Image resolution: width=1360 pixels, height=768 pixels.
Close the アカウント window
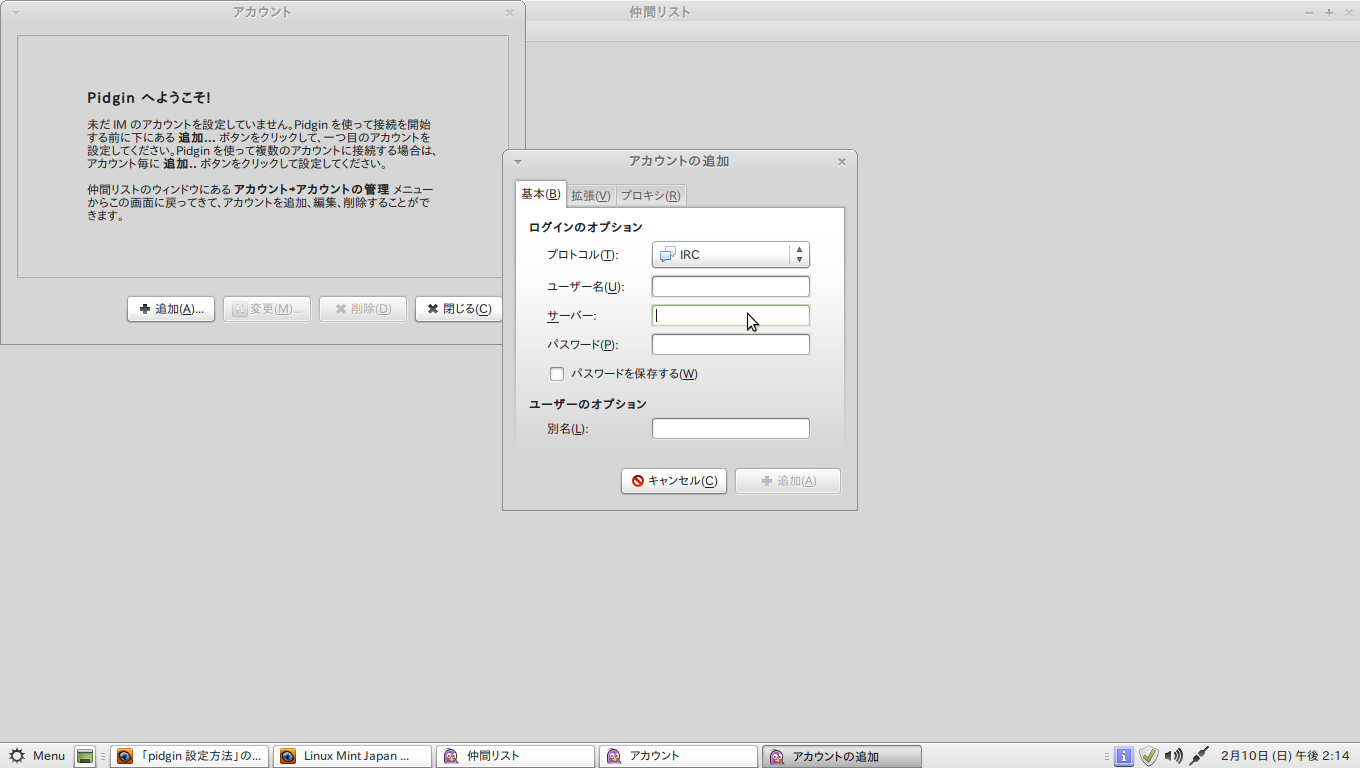click(509, 12)
